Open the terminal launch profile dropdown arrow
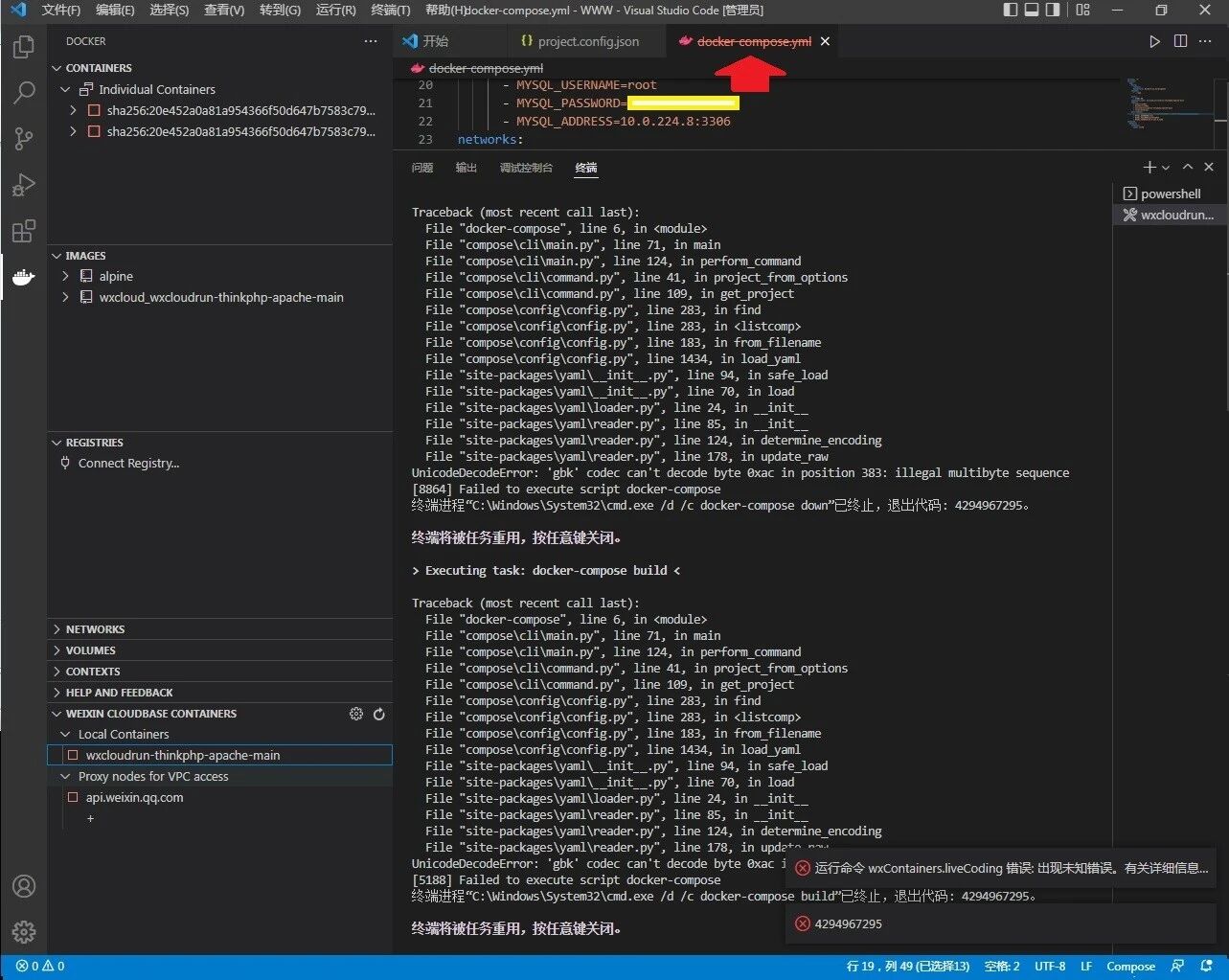Screen dimensions: 1229x980 pos(1166,168)
